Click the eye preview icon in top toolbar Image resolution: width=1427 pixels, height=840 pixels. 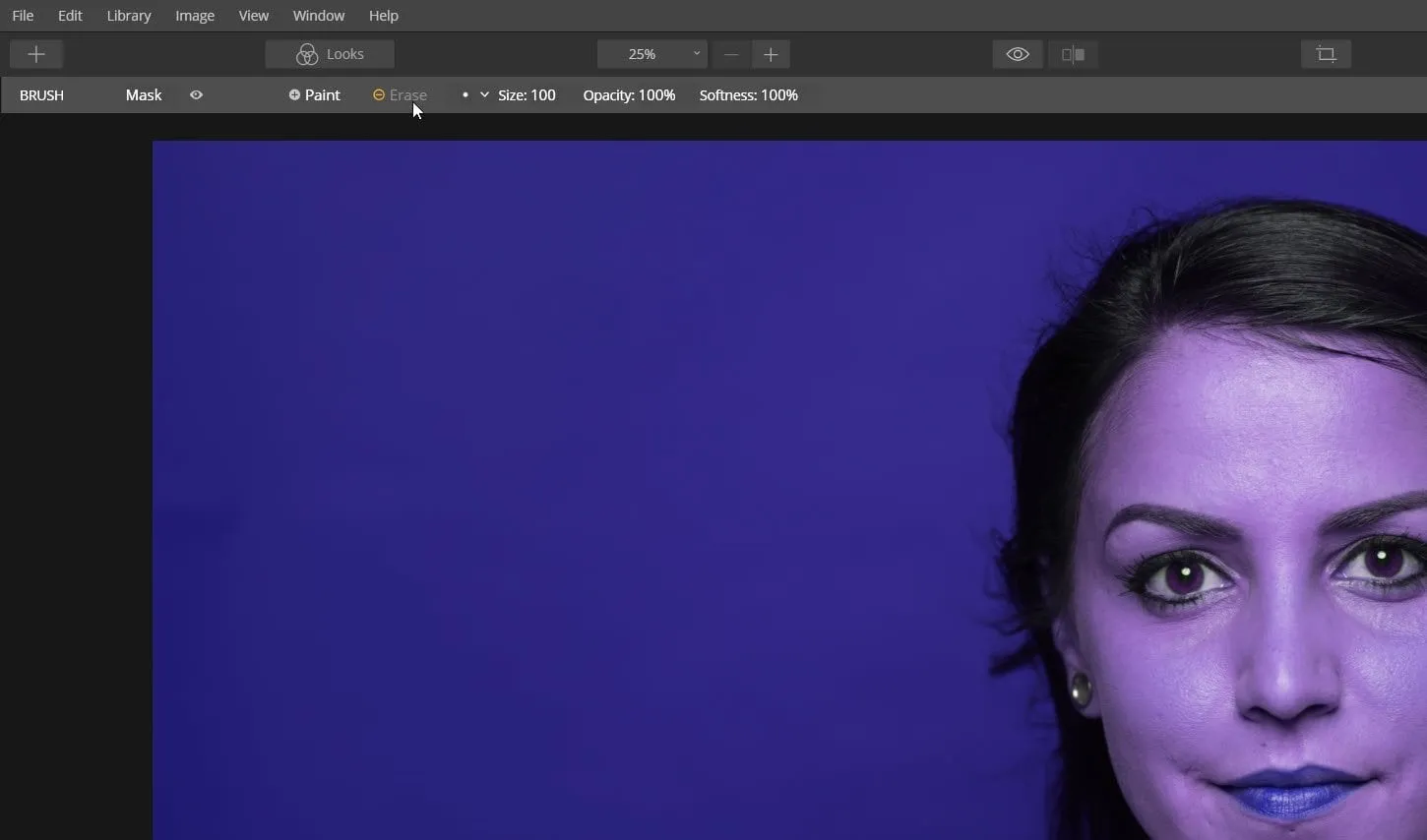tap(1018, 54)
